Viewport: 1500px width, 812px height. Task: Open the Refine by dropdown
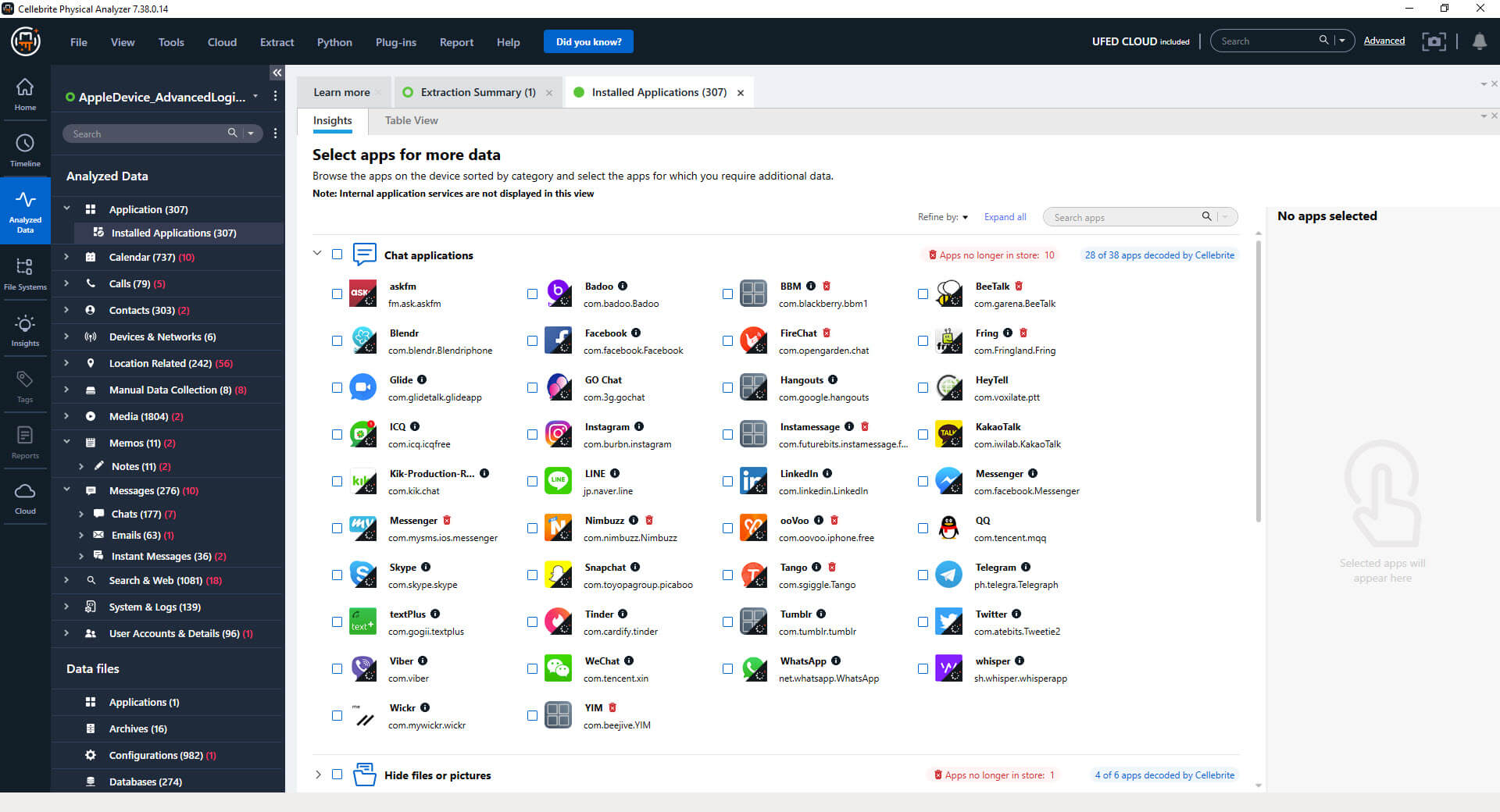(x=943, y=217)
